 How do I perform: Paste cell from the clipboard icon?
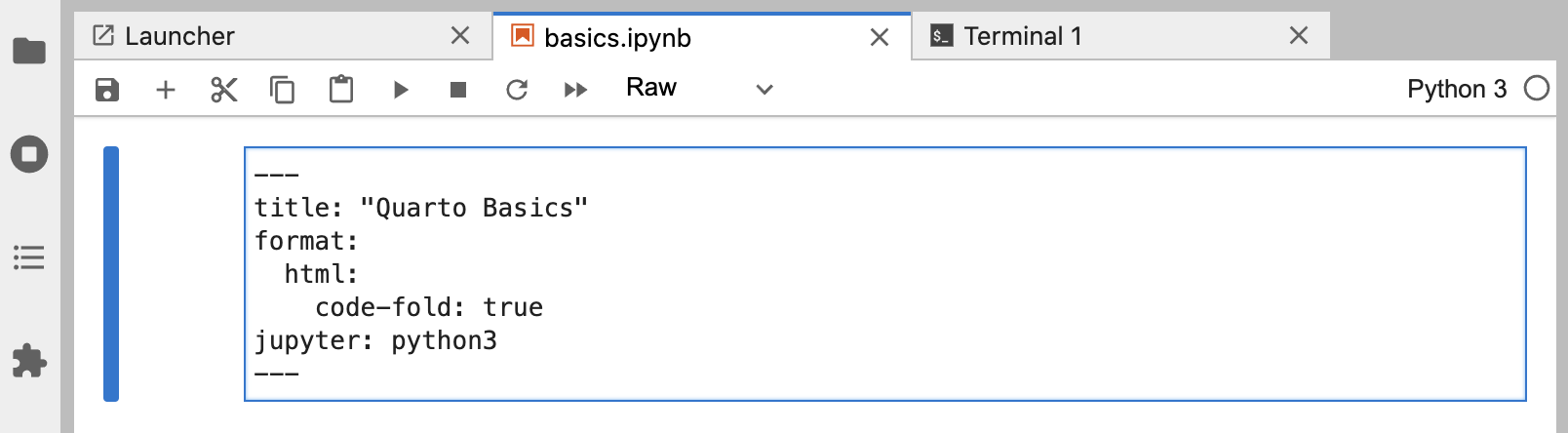pos(341,90)
